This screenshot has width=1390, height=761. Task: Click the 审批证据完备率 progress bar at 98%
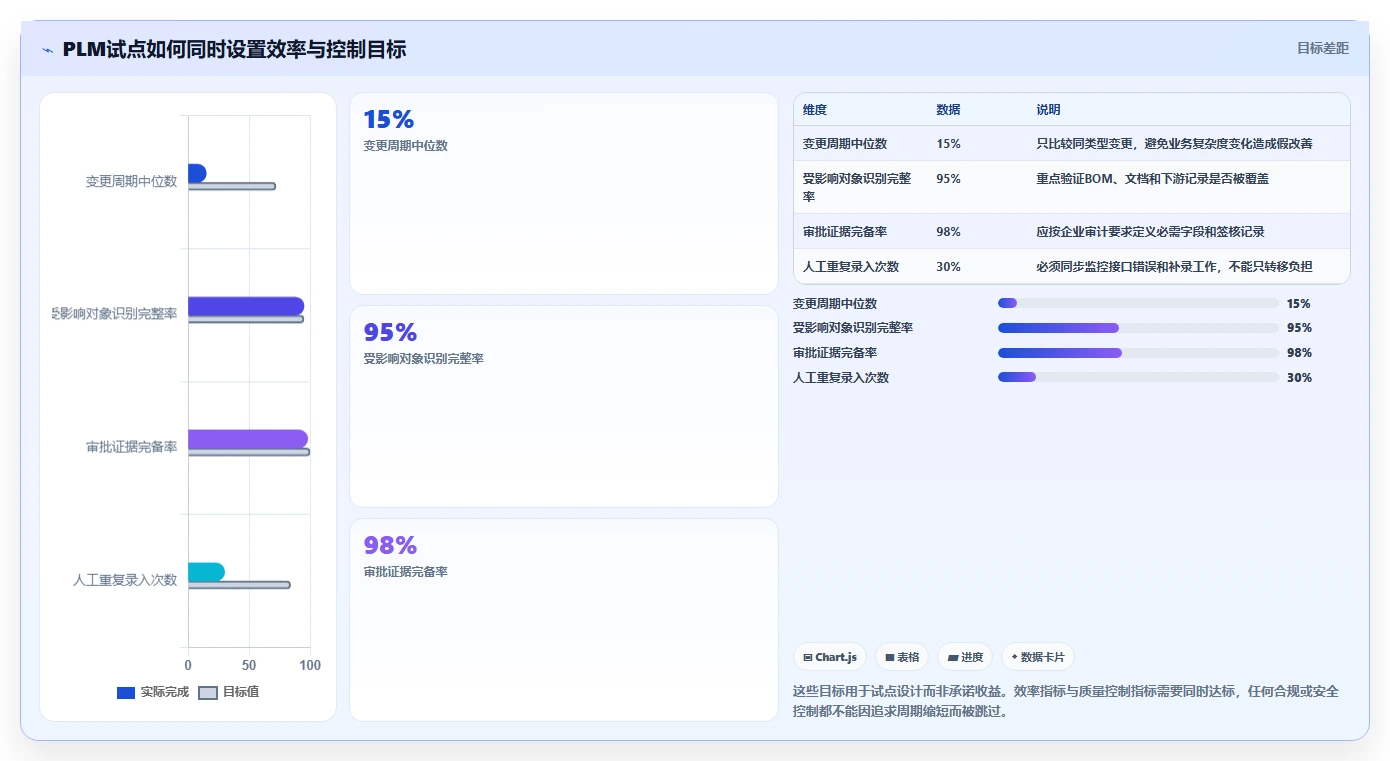pyautogui.click(x=1138, y=353)
